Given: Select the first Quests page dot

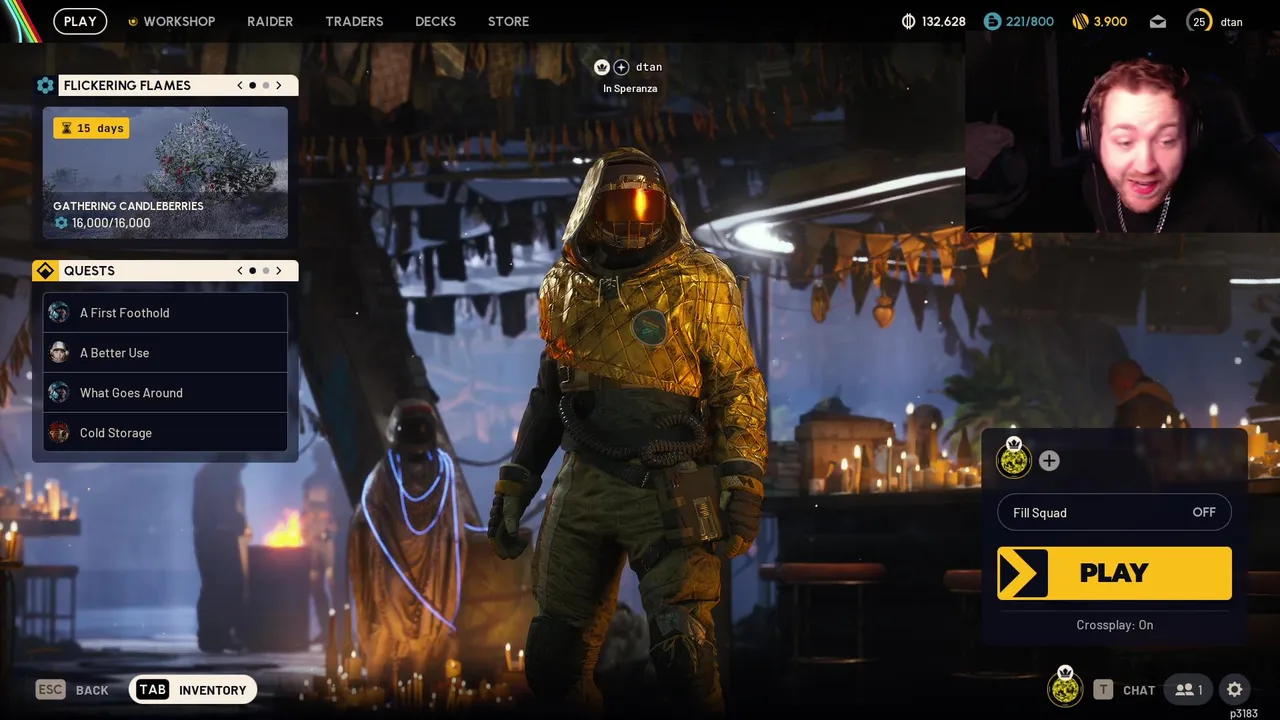Looking at the screenshot, I should coord(253,271).
